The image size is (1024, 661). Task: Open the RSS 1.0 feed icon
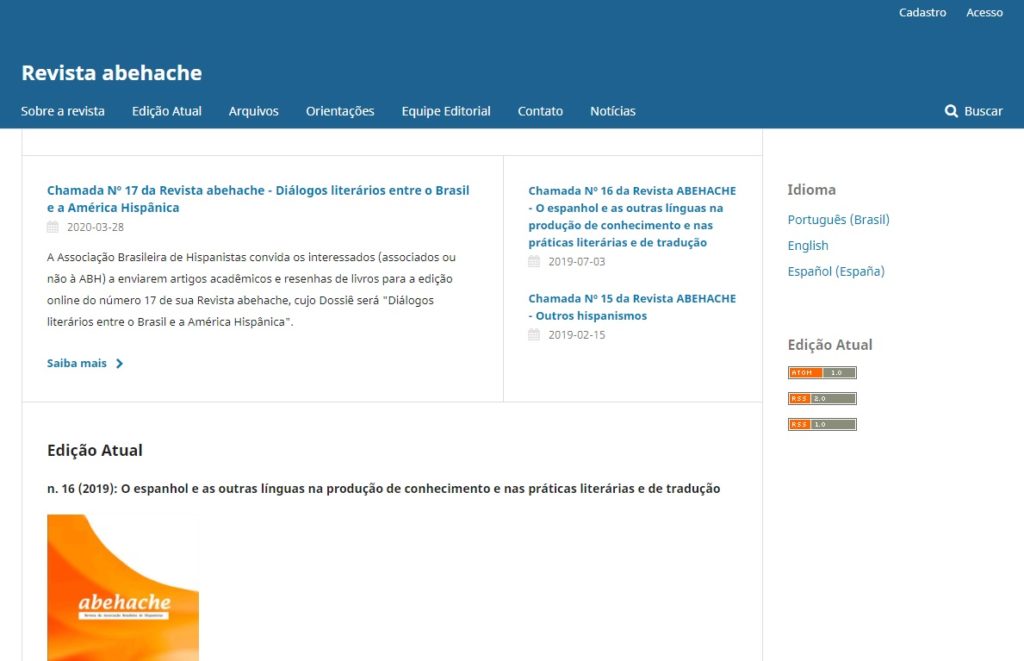pyautogui.click(x=822, y=424)
